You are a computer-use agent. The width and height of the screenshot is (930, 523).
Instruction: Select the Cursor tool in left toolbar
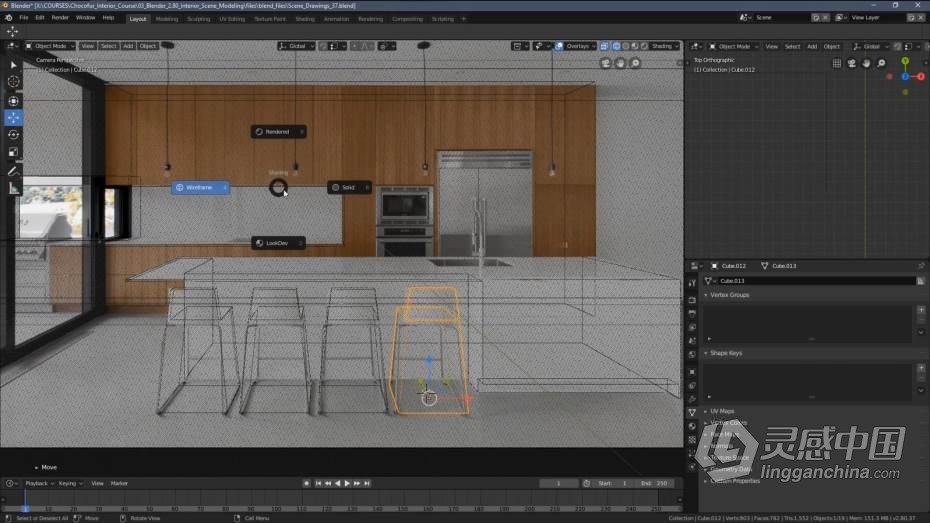tap(13, 82)
